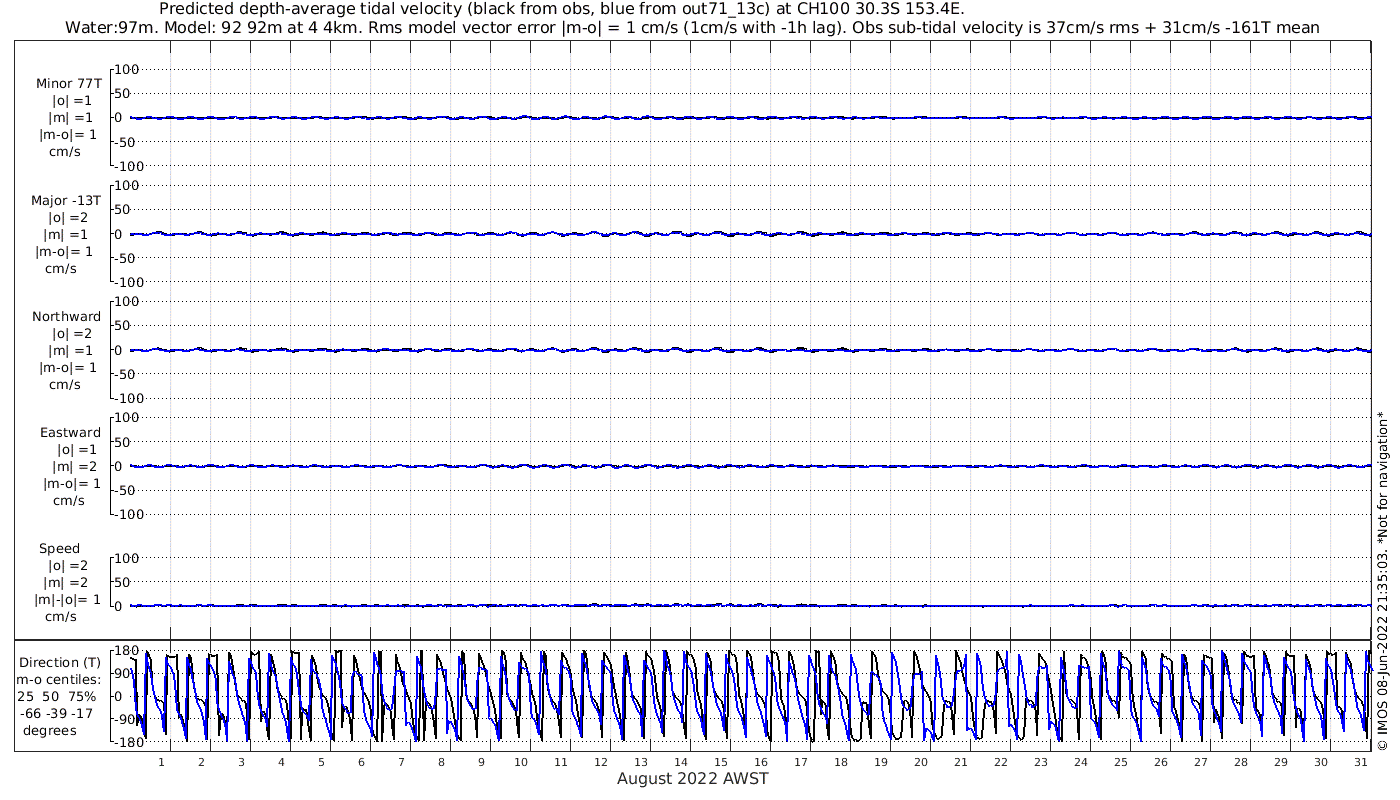Click day tick label '10' on time axis
The height and width of the screenshot is (800, 1400).
(521, 762)
